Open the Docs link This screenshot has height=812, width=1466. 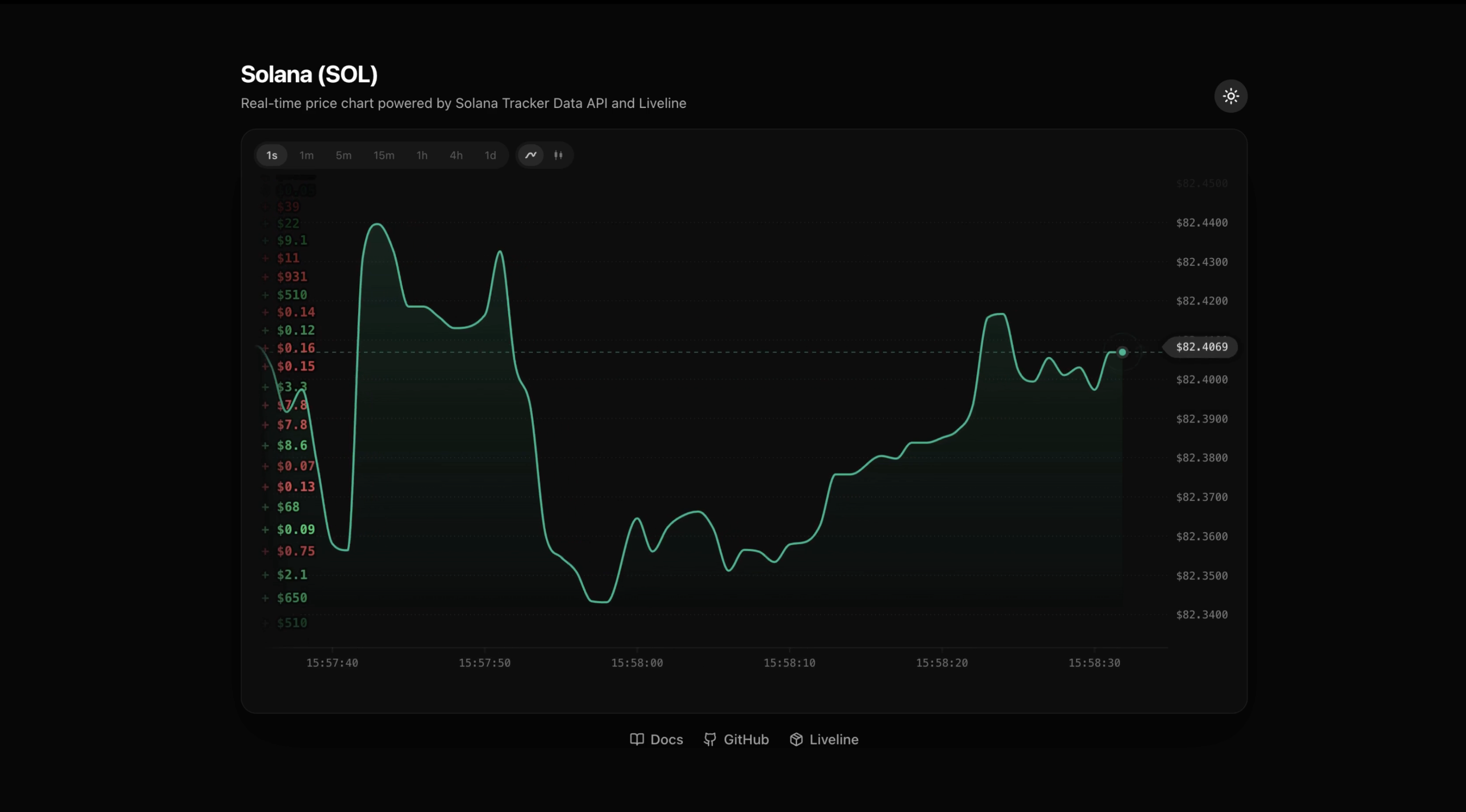point(656,739)
